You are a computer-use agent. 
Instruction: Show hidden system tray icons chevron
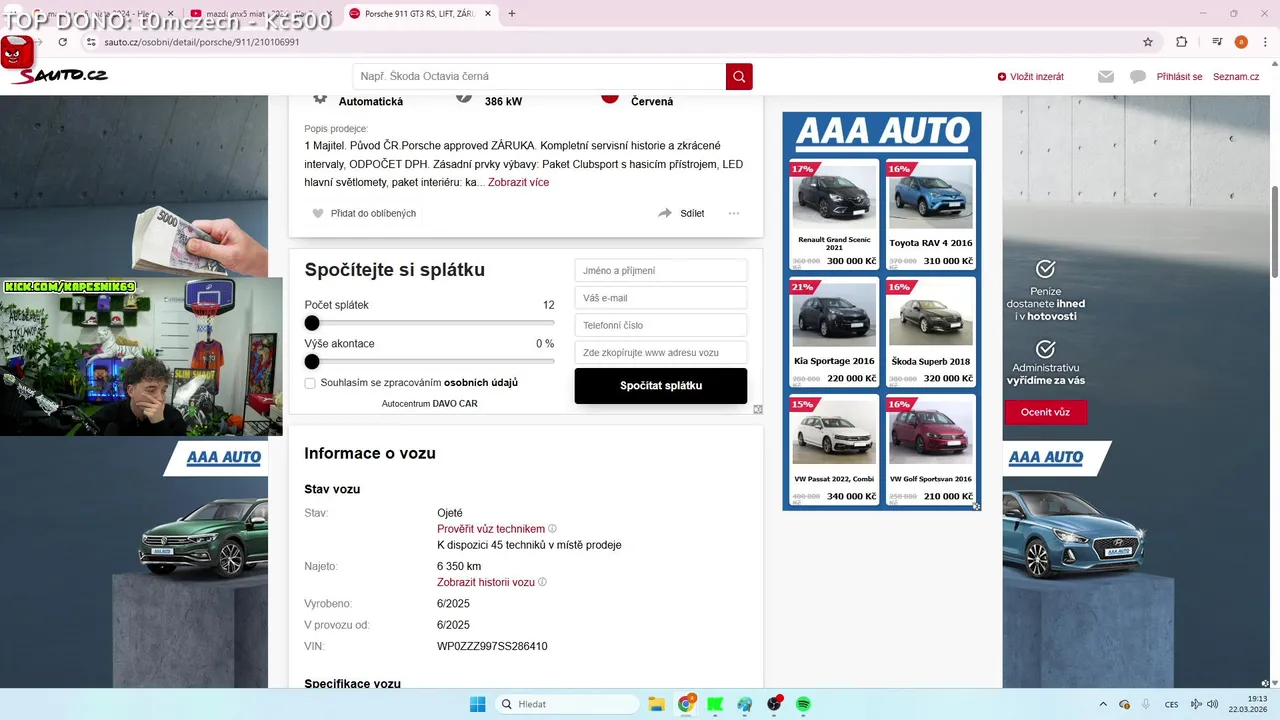click(1103, 704)
